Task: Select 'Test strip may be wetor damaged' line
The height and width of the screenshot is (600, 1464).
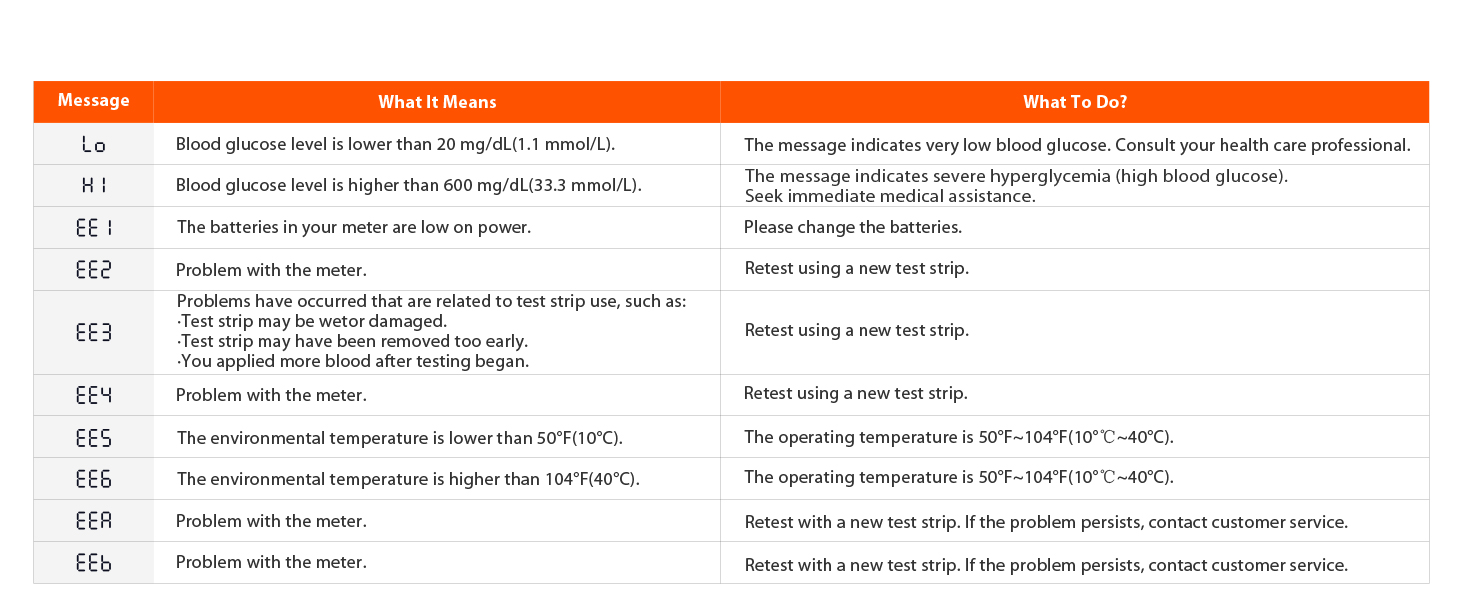Action: [311, 321]
